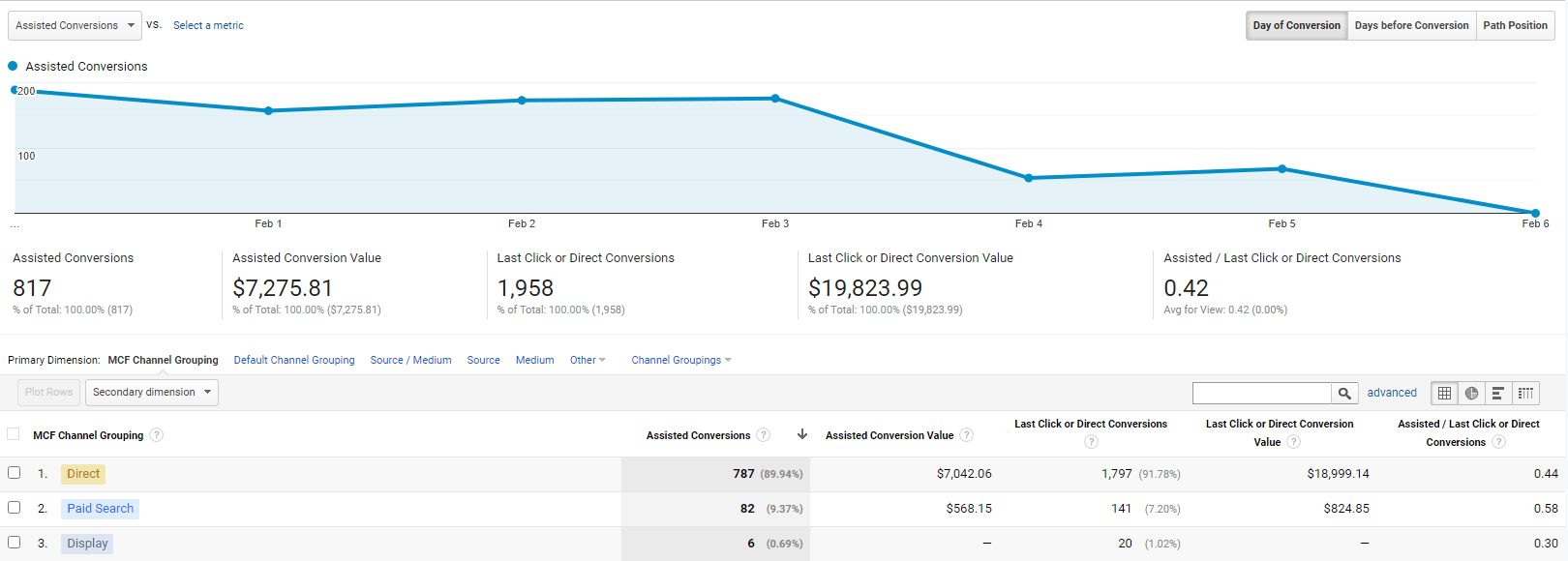Screen dimensions: 1568x561
Task: Click the $7,275.81 Assisted Conversion Value total
Action: (283, 288)
